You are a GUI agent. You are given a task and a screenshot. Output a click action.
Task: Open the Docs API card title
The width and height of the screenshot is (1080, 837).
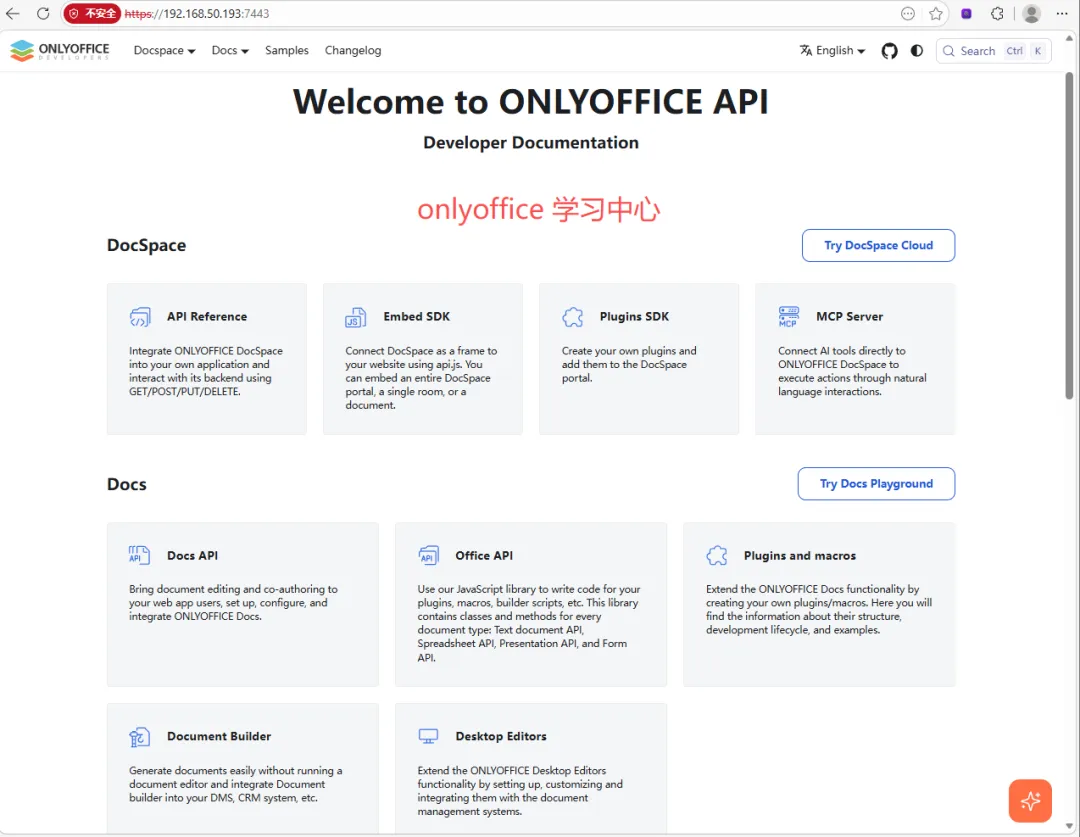[192, 555]
